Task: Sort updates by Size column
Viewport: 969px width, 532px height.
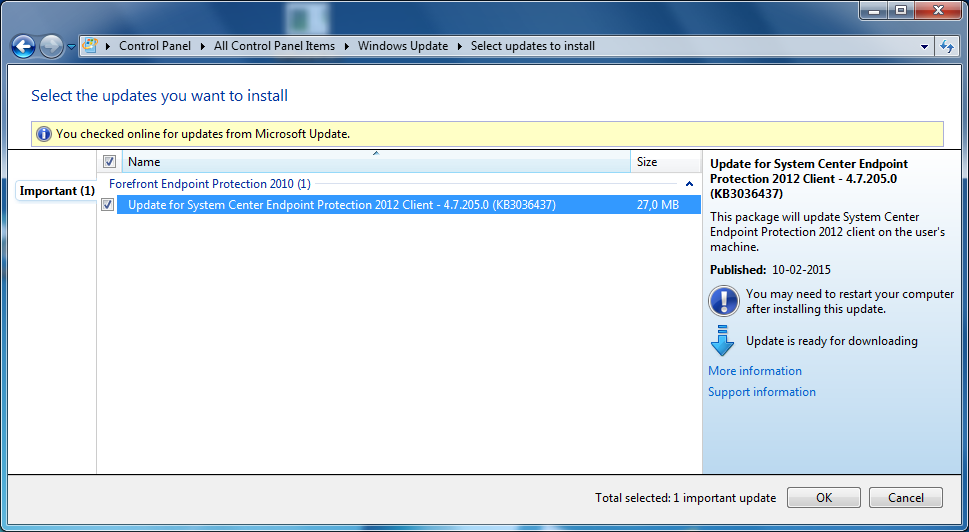Action: point(666,162)
